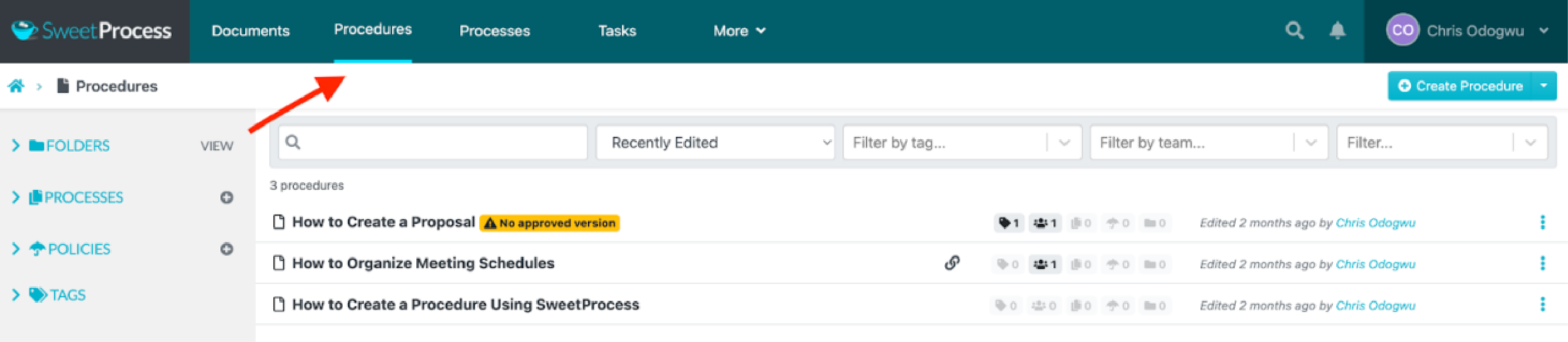Viewport: 1568px width, 342px height.
Task: Click the home icon in breadcrumb
Action: click(x=16, y=86)
